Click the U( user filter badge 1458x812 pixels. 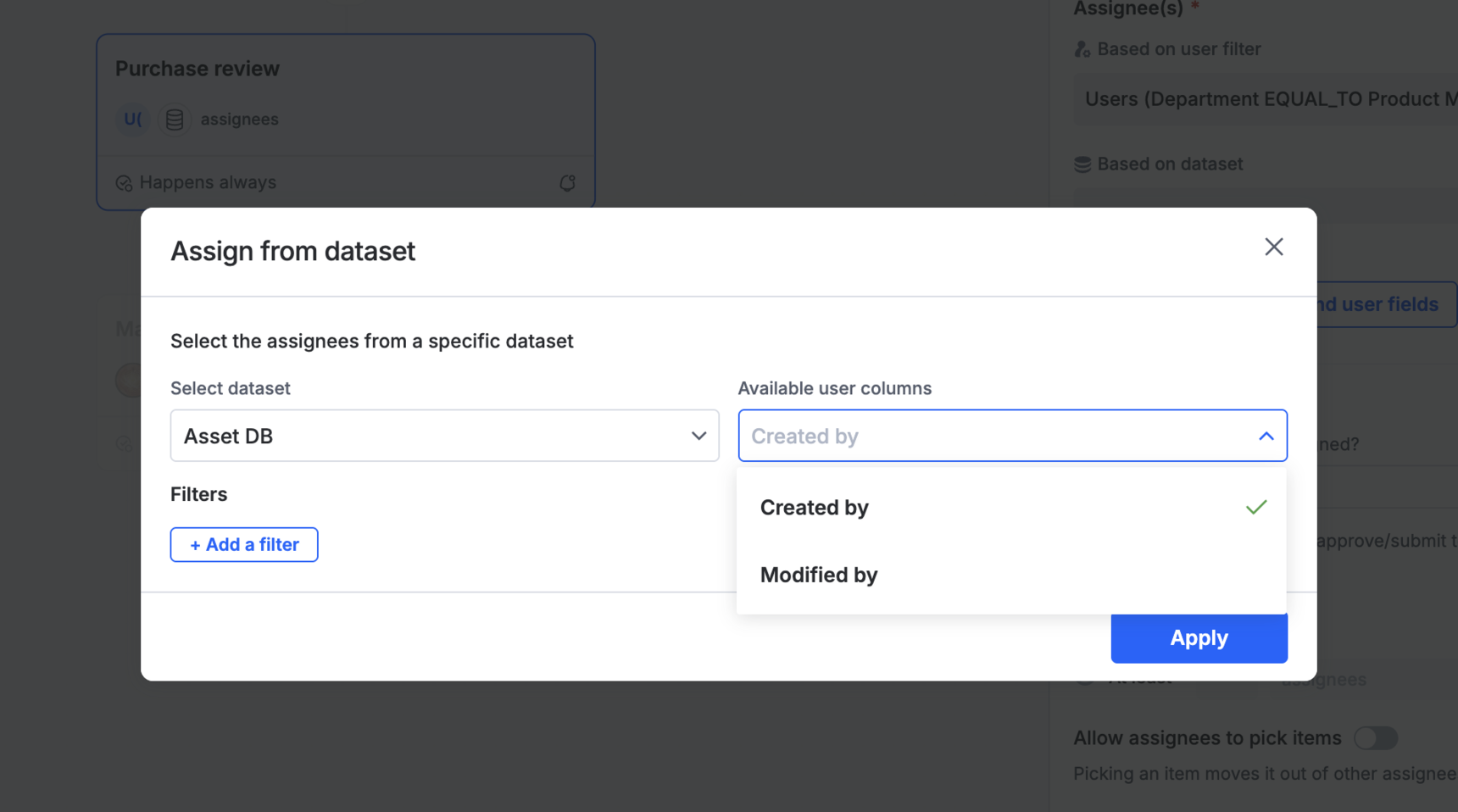(x=132, y=120)
